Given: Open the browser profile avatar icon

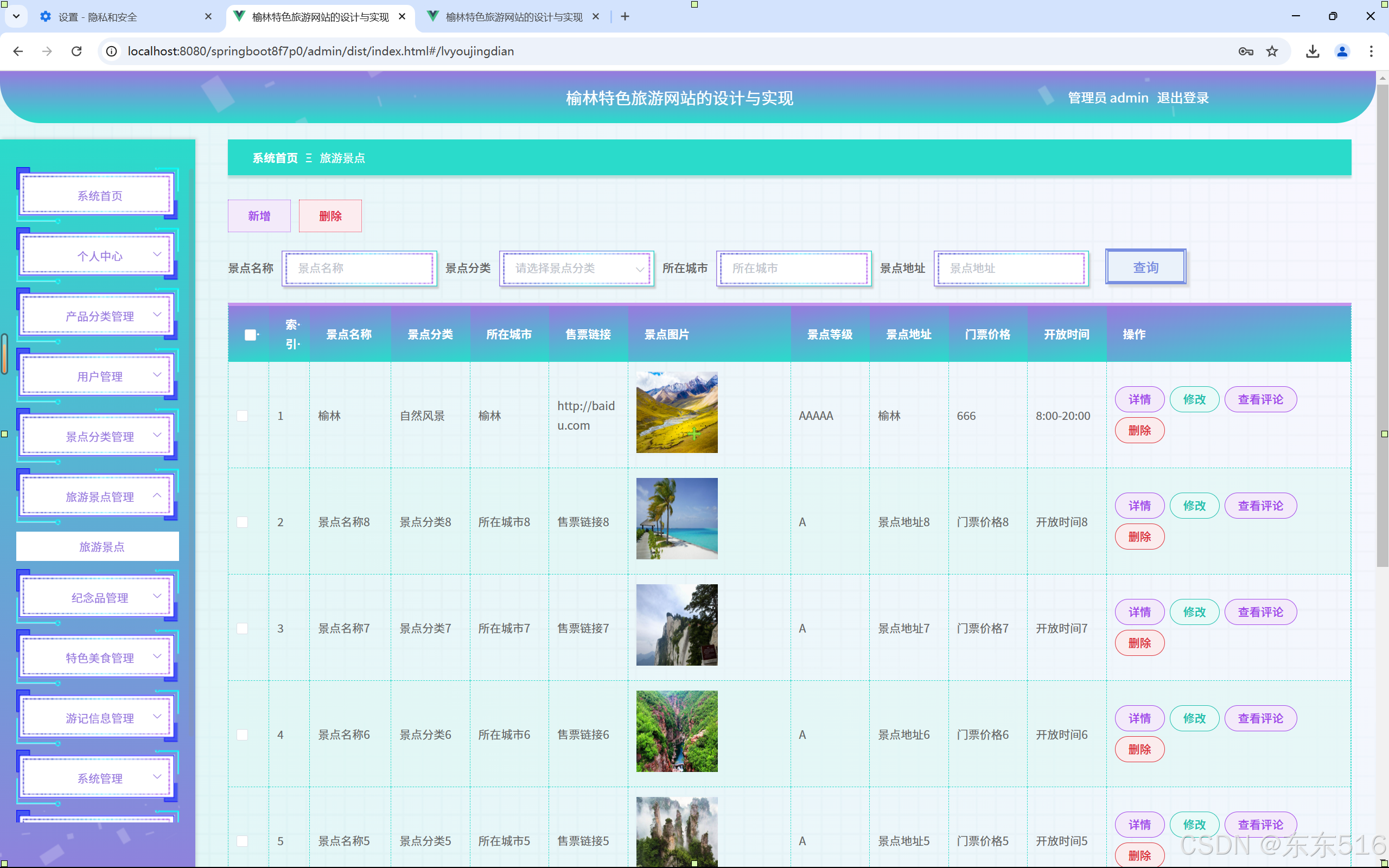Looking at the screenshot, I should click(1342, 51).
